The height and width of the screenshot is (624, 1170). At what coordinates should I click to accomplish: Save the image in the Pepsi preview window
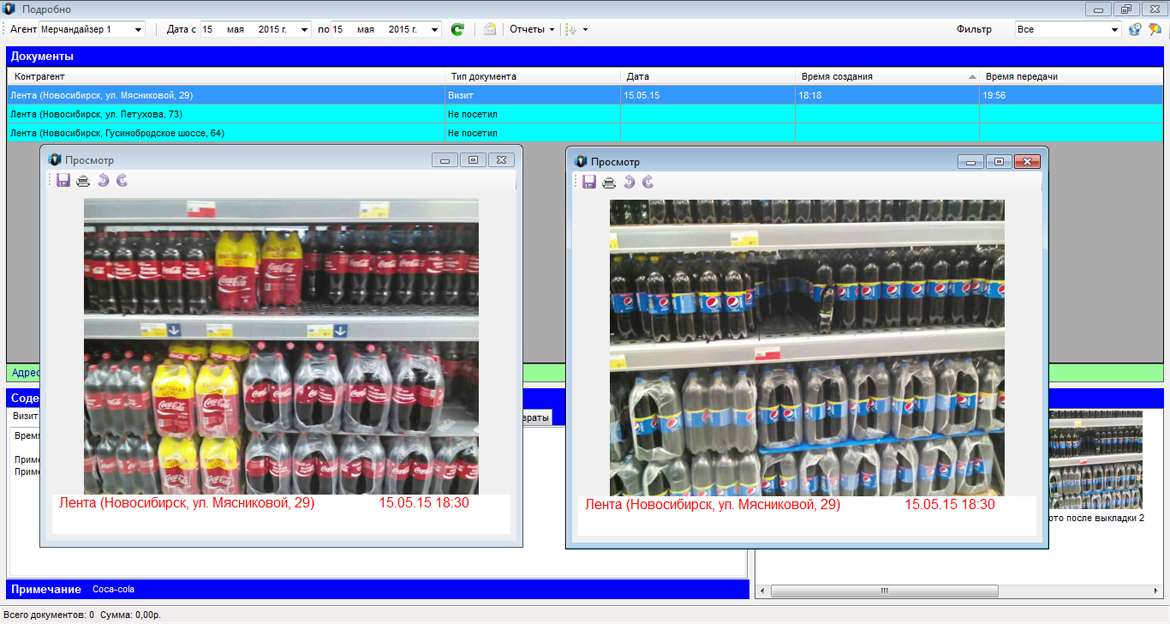[x=589, y=182]
